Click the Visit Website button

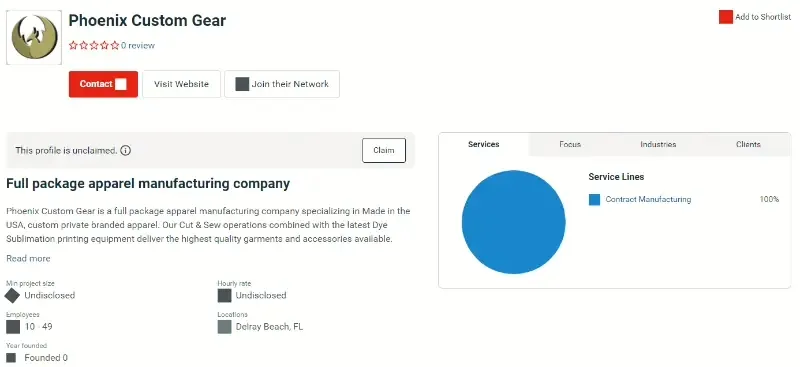coord(182,84)
